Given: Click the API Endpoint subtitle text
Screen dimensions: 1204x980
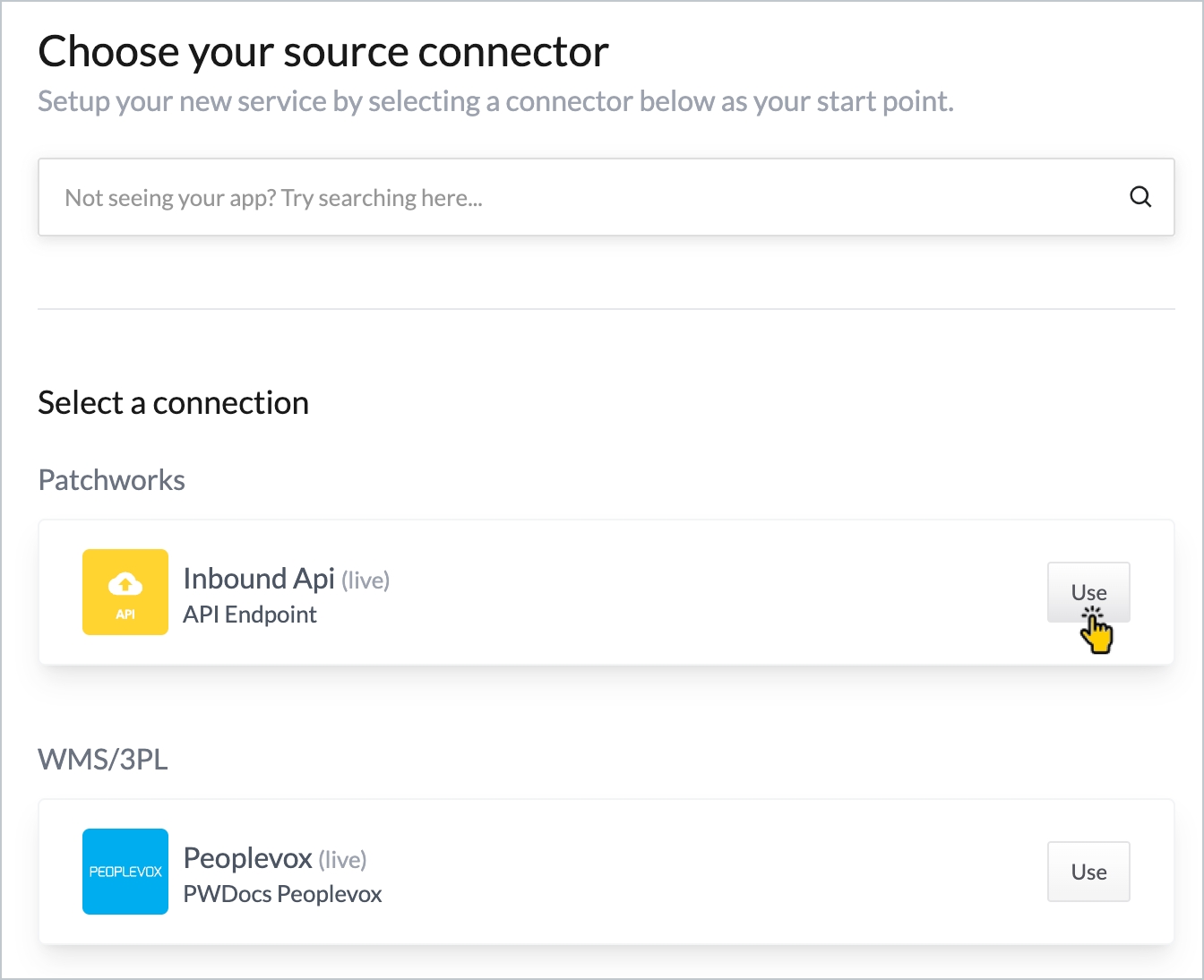Looking at the screenshot, I should [250, 615].
